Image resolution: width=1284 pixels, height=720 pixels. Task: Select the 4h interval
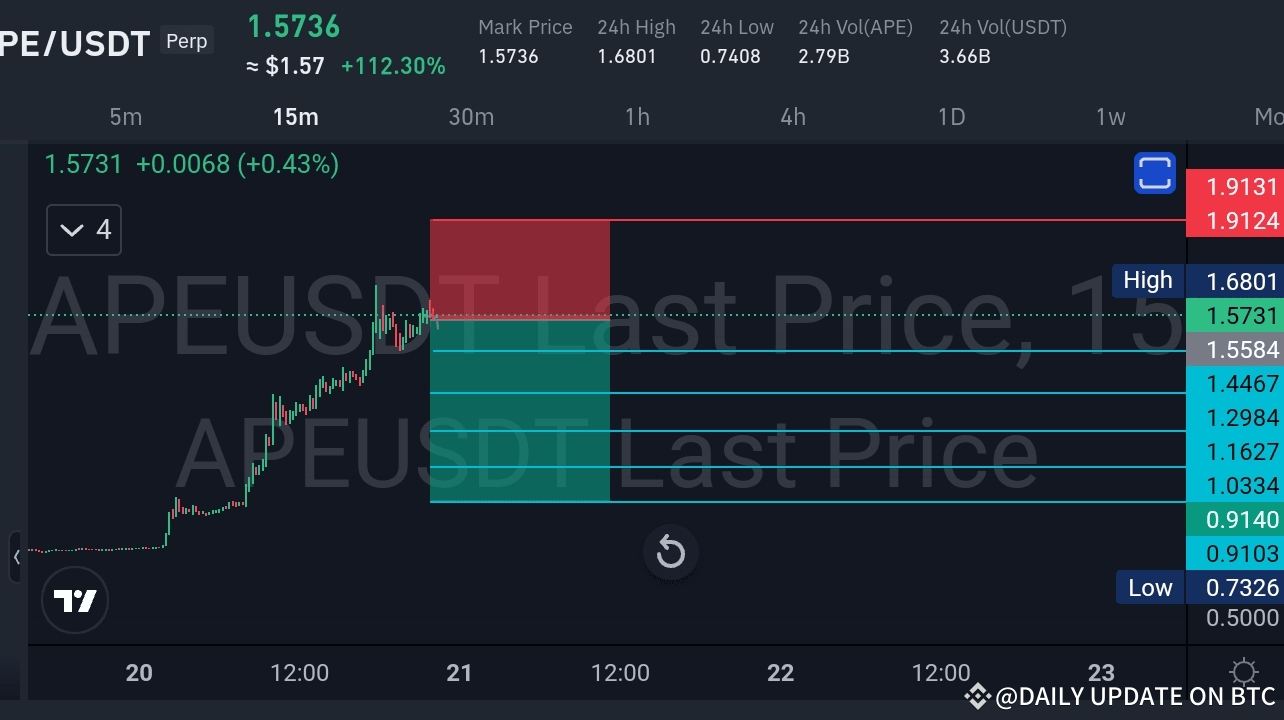click(793, 117)
